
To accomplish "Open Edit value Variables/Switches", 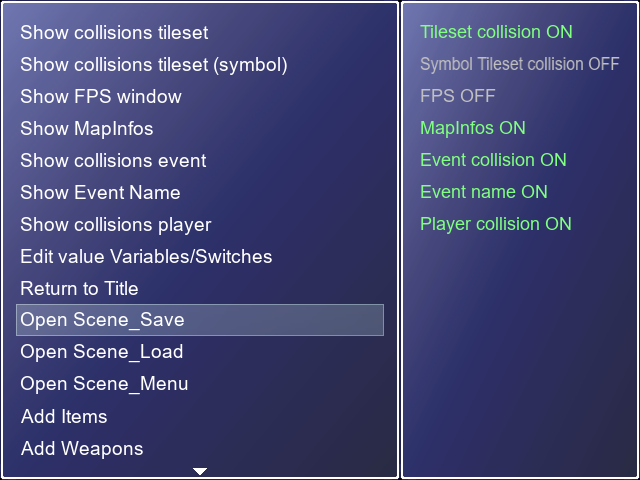I will pyautogui.click(x=146, y=257).
